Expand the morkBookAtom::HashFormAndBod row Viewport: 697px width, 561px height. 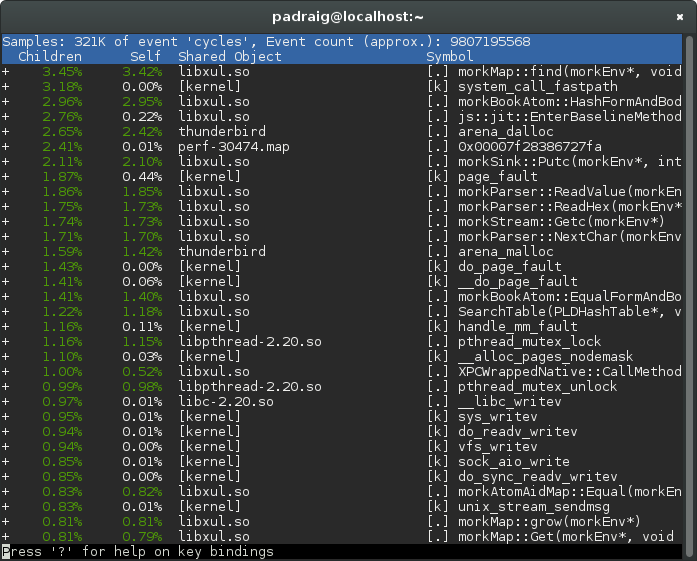coord(5,102)
